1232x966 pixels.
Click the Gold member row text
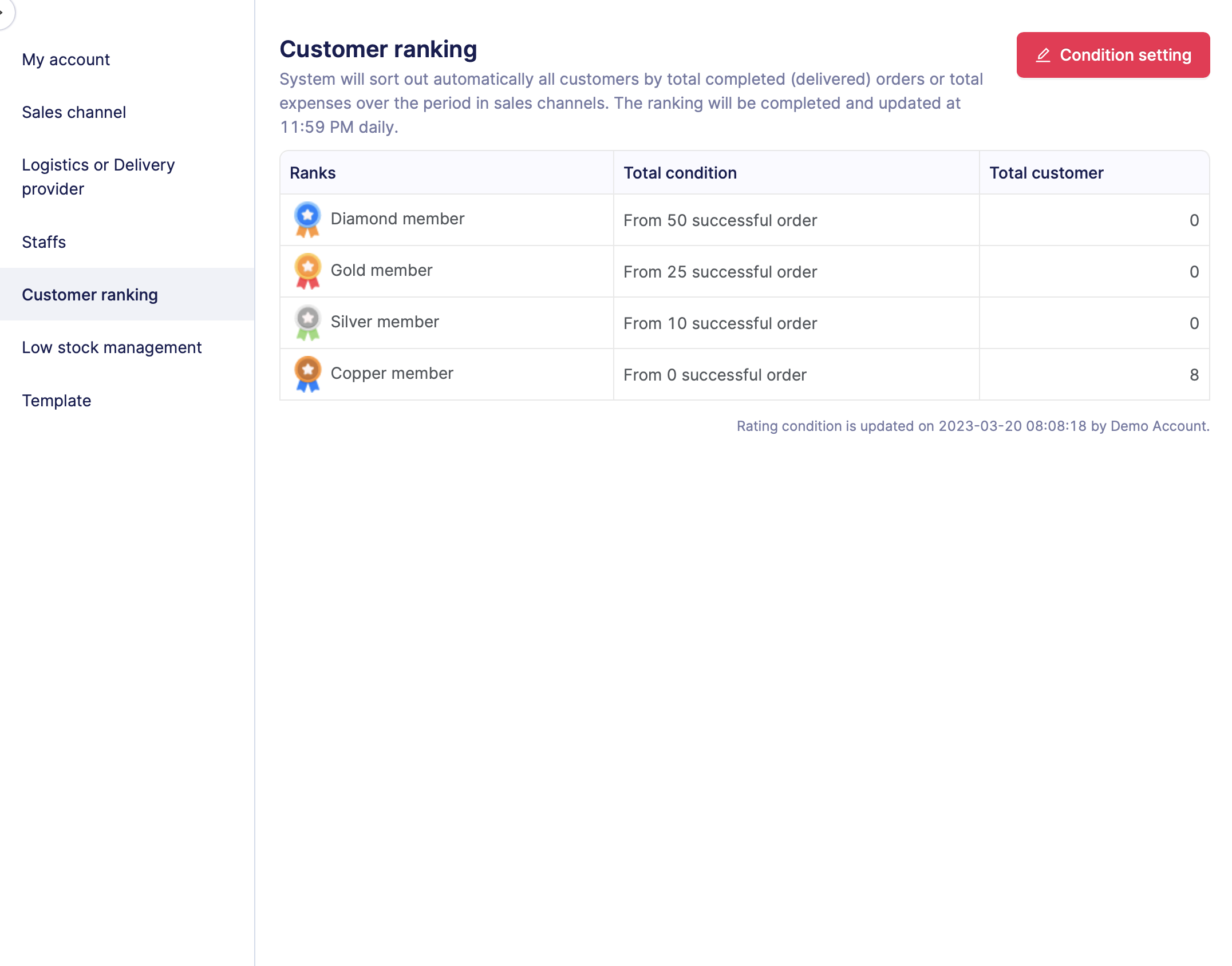click(x=381, y=270)
